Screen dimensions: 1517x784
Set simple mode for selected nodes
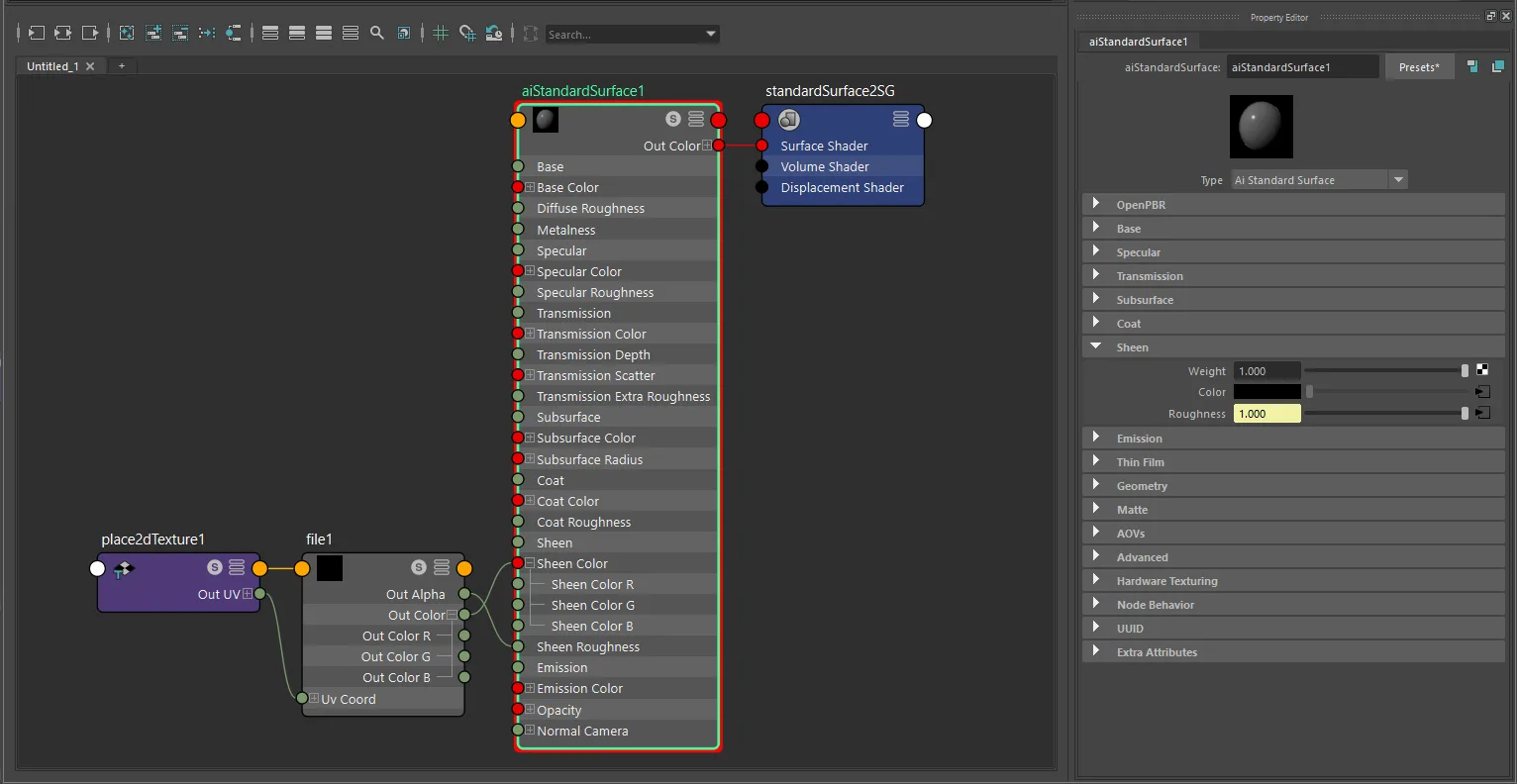coord(270,33)
